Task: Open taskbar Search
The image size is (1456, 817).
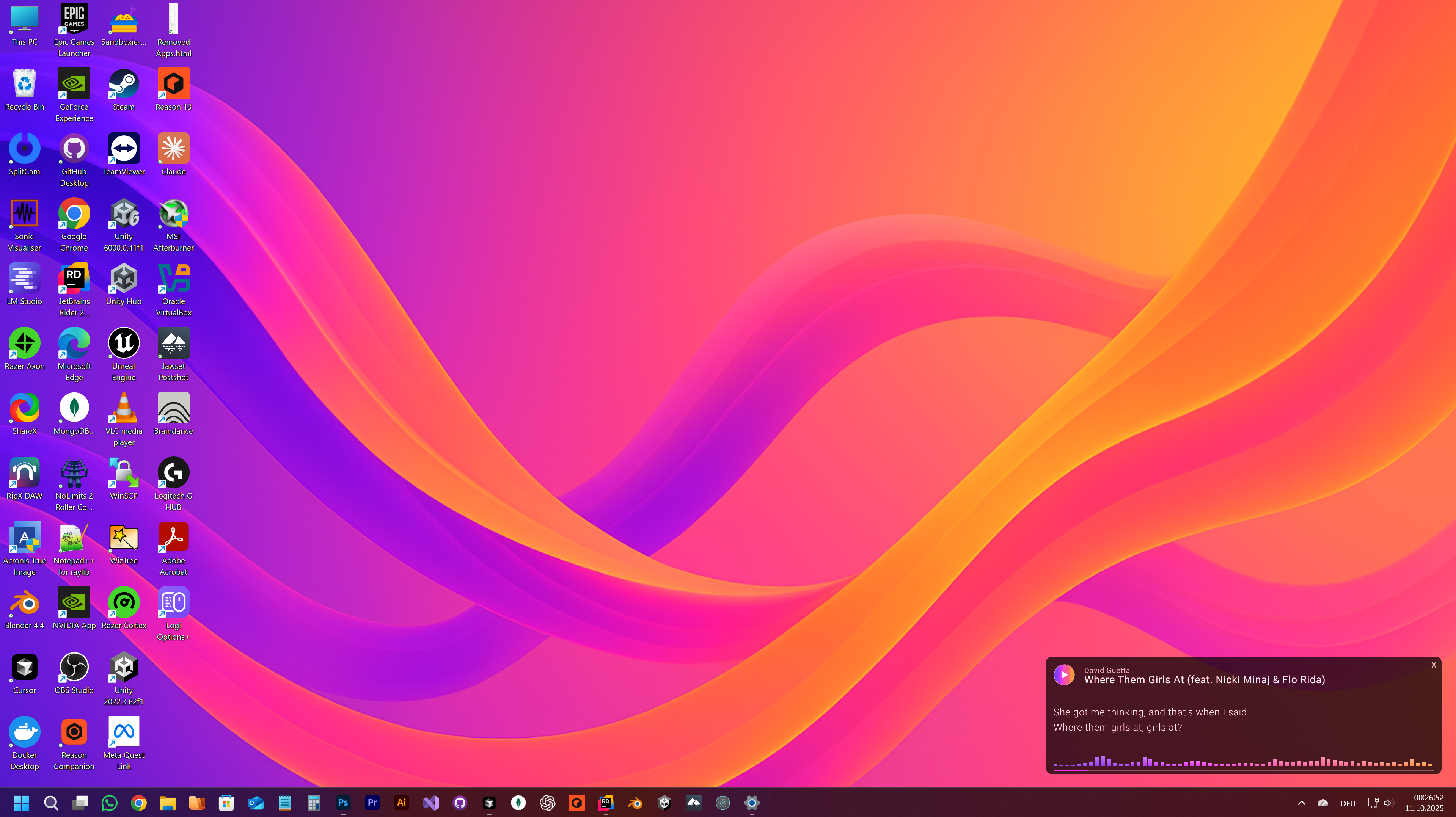Action: tap(51, 802)
